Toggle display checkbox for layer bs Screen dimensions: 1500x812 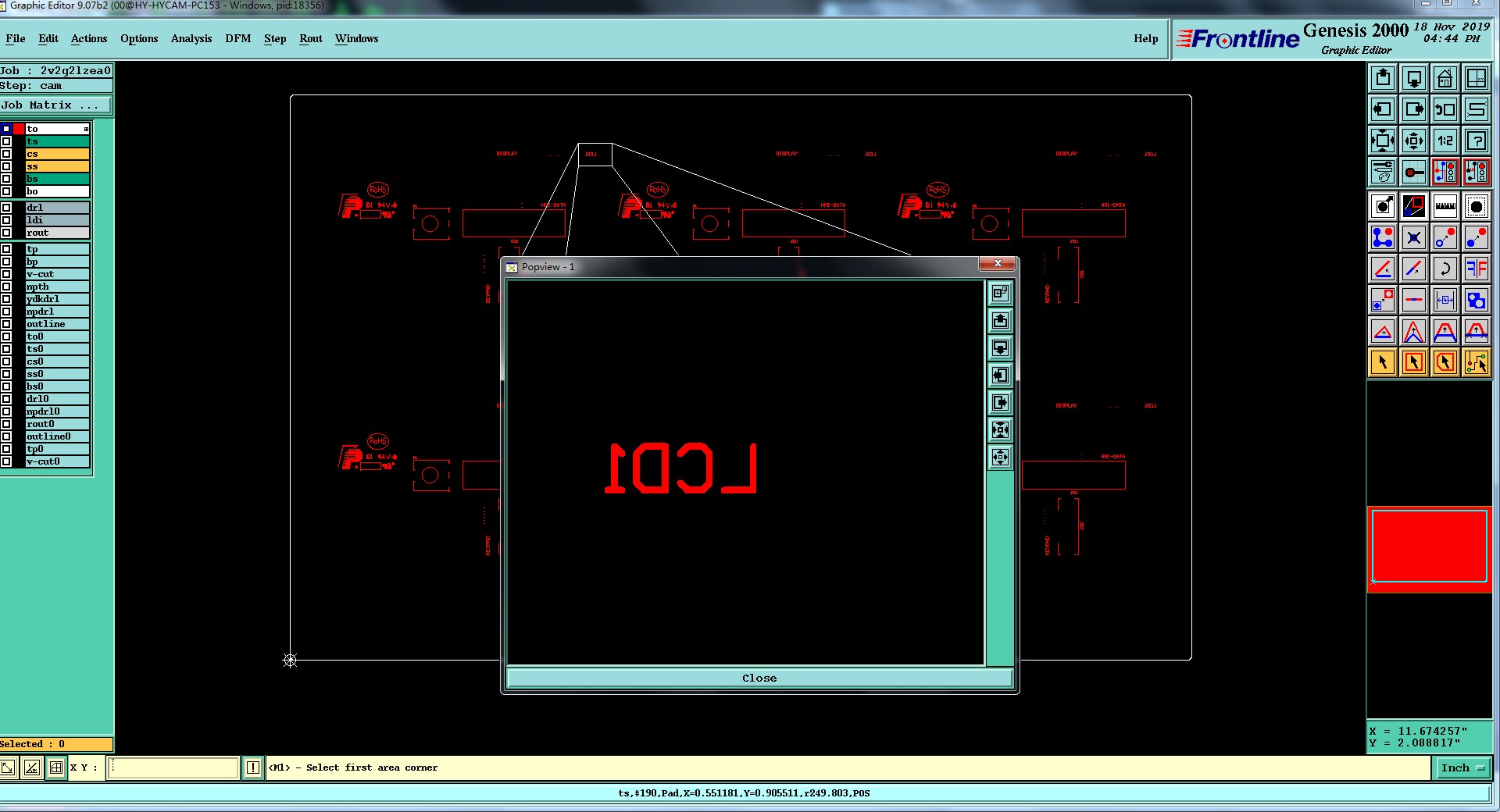[6, 179]
